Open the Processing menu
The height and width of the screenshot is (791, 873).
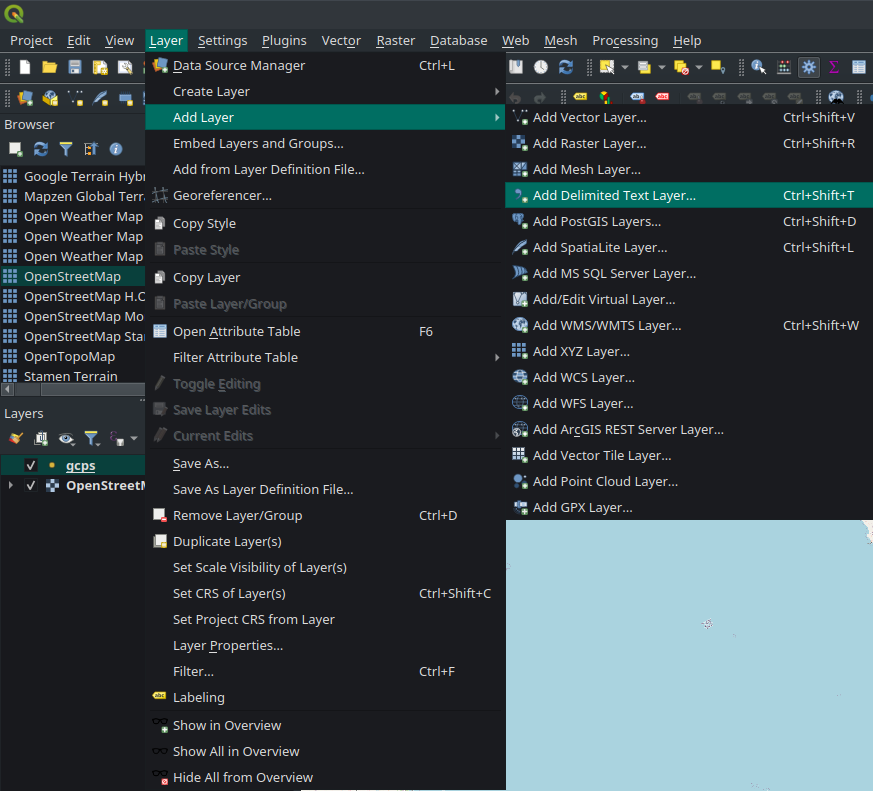(x=625, y=41)
